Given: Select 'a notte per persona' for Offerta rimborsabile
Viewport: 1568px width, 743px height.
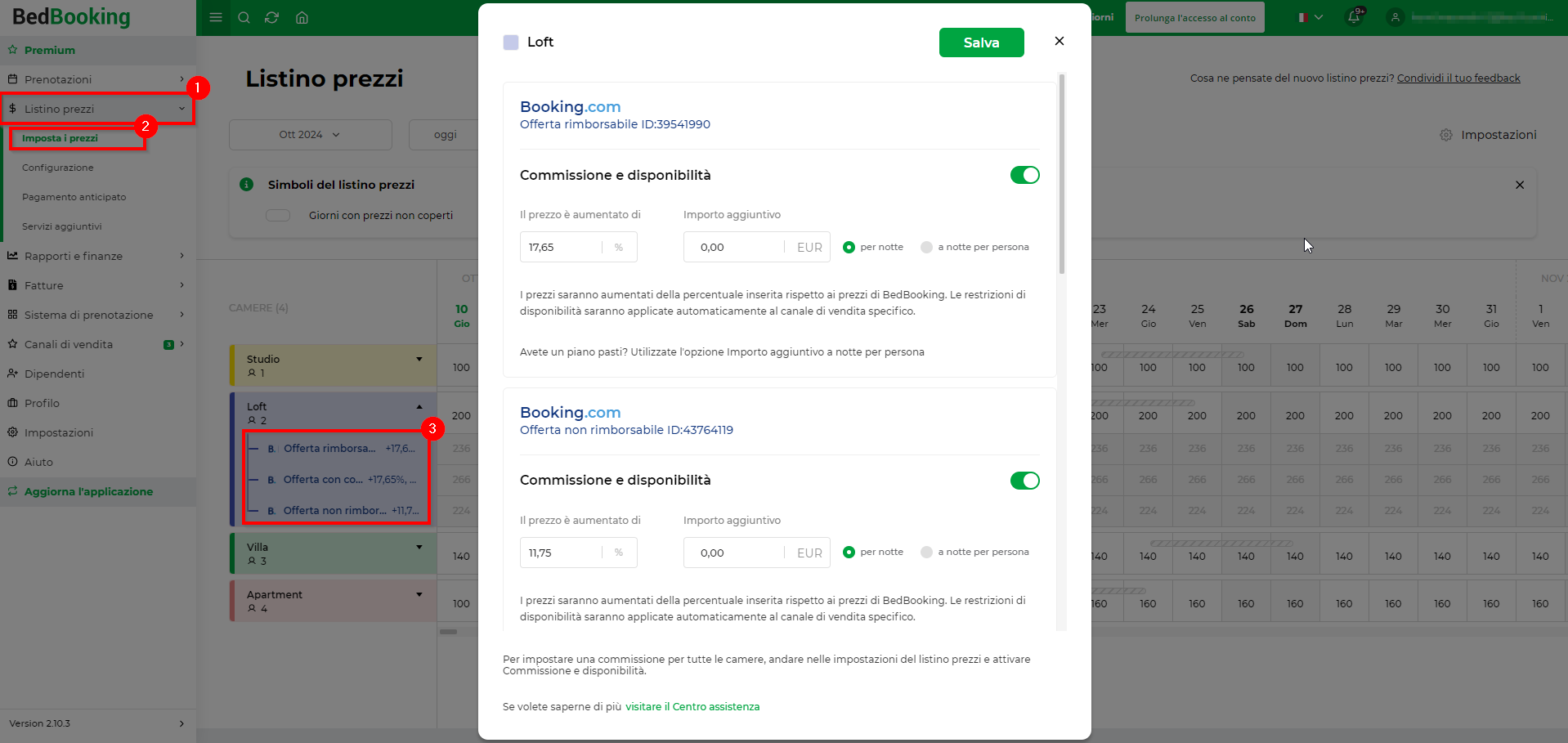Looking at the screenshot, I should pyautogui.click(x=926, y=247).
